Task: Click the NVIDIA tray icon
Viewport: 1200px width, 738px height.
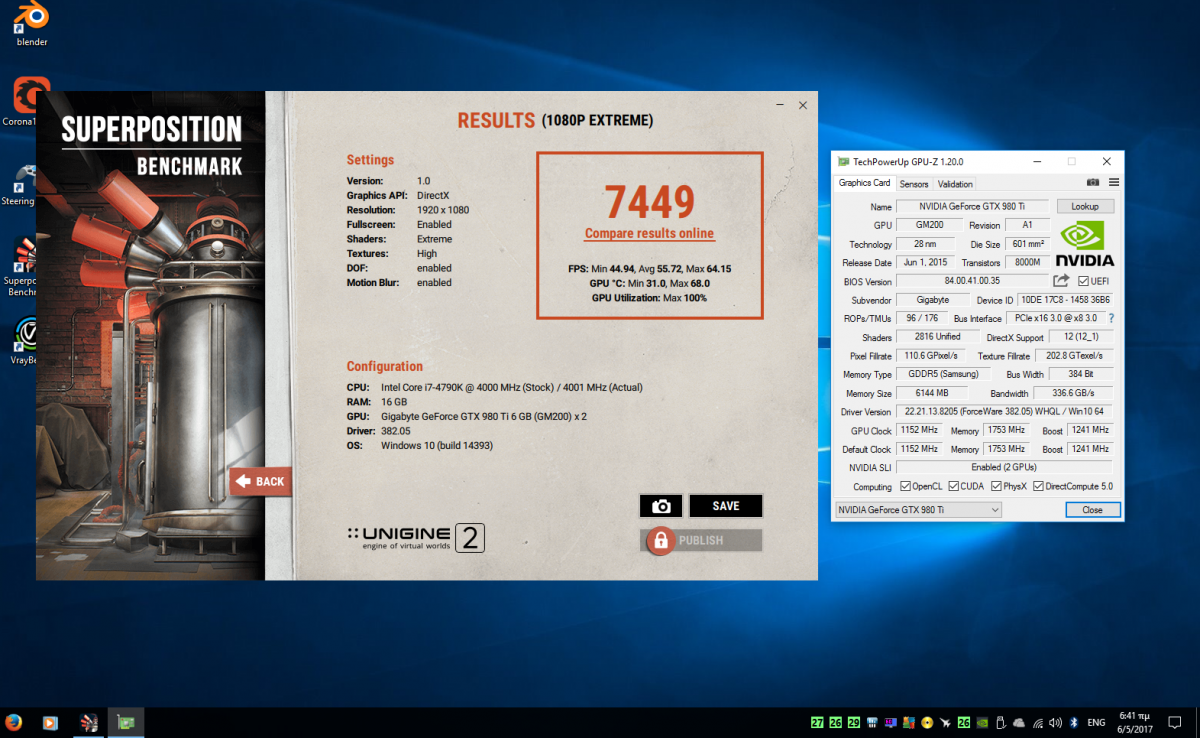Action: pyautogui.click(x=982, y=722)
